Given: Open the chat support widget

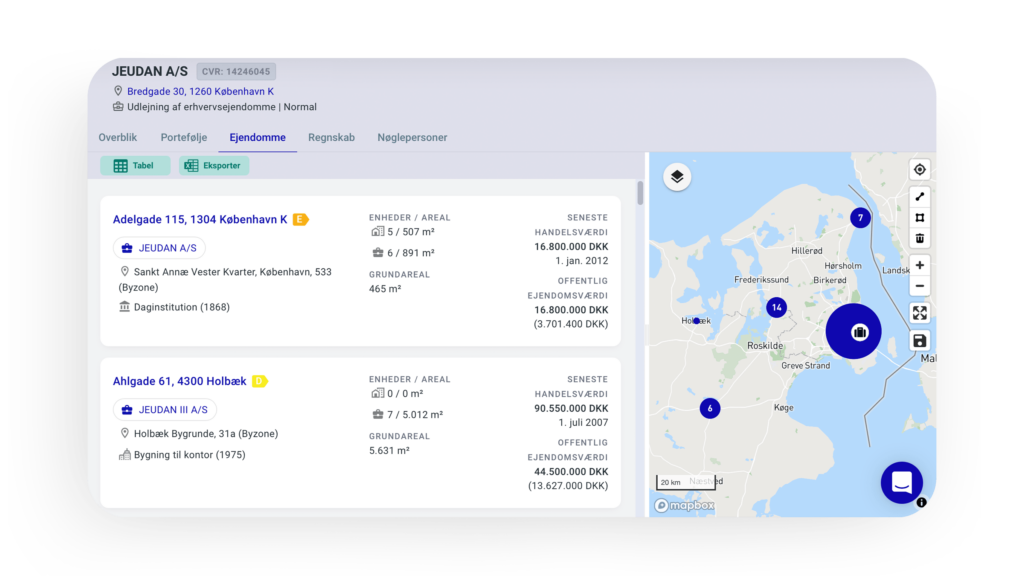Looking at the screenshot, I should coord(901,483).
